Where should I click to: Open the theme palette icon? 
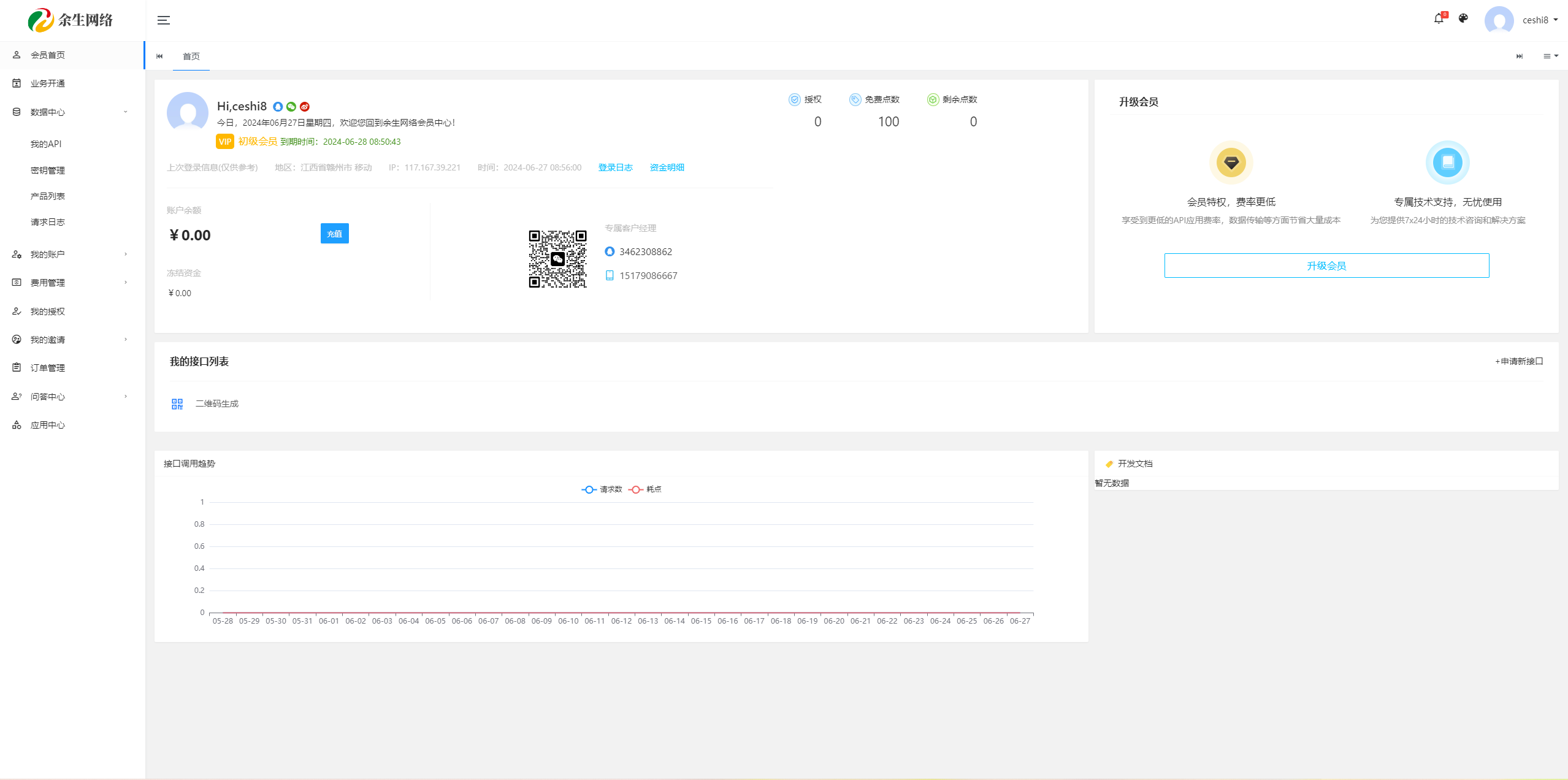(1463, 18)
